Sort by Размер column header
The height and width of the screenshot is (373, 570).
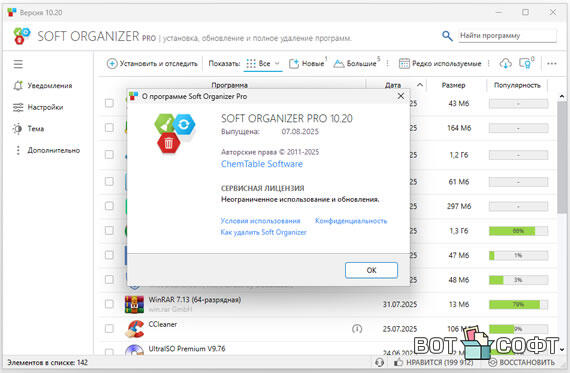point(453,85)
